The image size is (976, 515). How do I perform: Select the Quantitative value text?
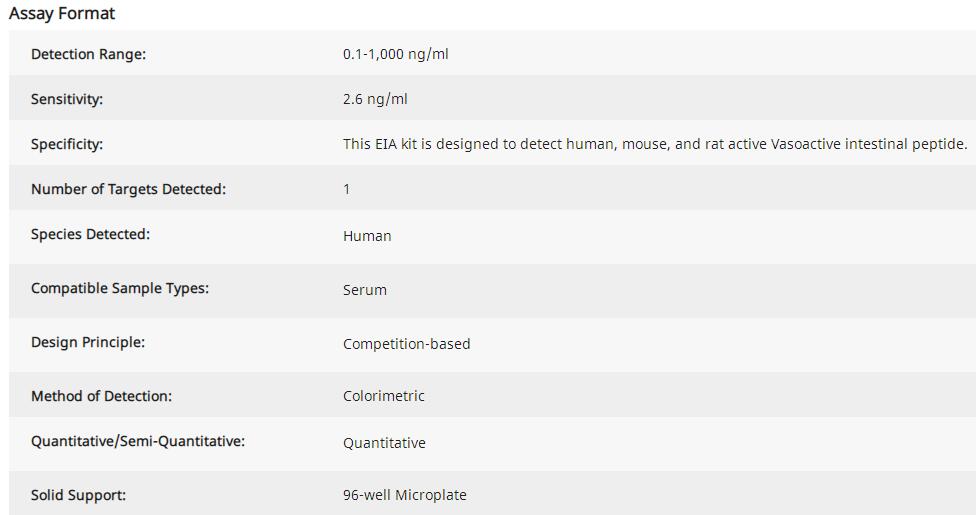pyautogui.click(x=384, y=443)
